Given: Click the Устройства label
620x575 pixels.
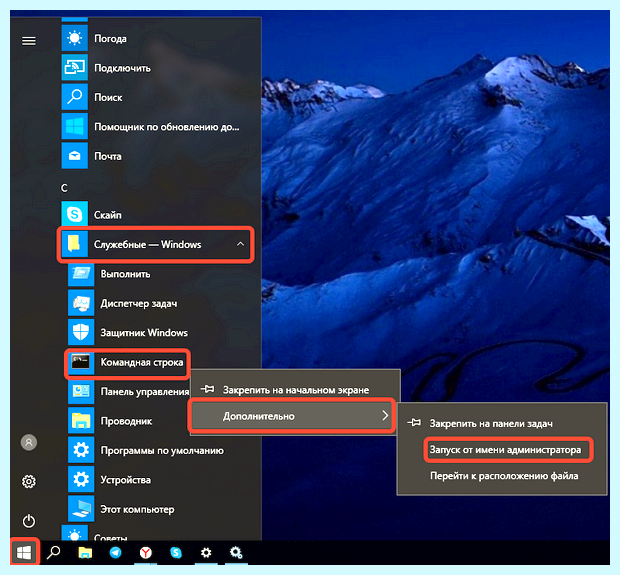Looking at the screenshot, I should (125, 480).
